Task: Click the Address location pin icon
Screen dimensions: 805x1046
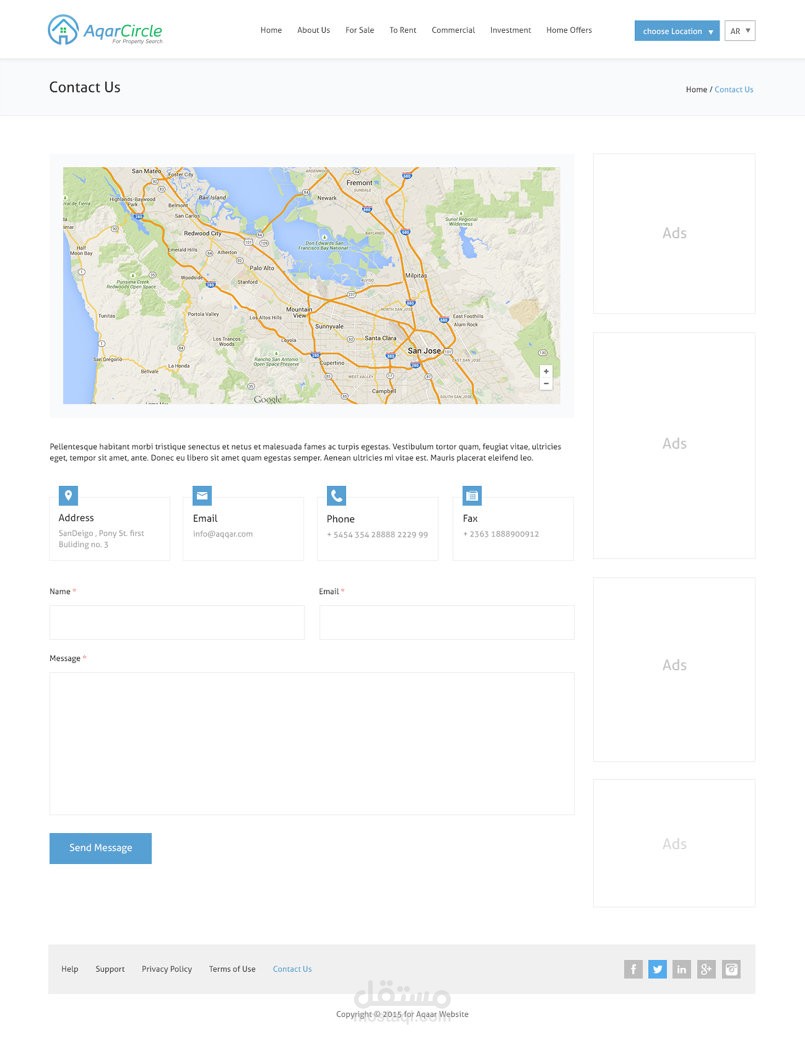Action: (x=68, y=496)
